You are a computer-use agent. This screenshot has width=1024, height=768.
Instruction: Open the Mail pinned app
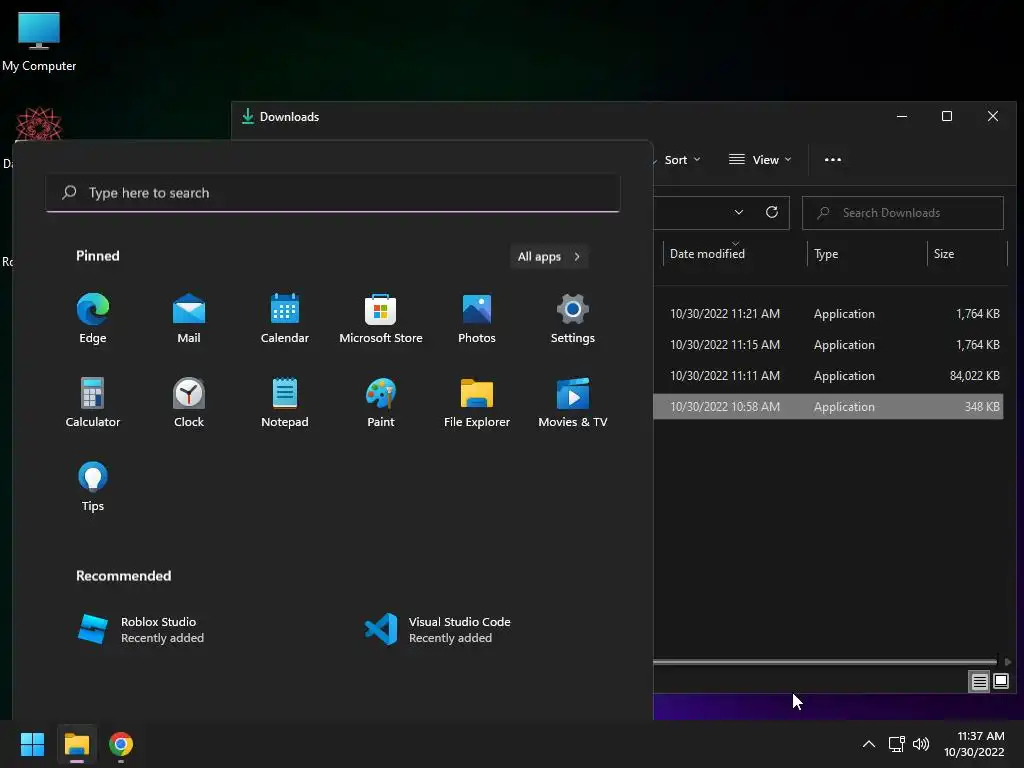189,319
